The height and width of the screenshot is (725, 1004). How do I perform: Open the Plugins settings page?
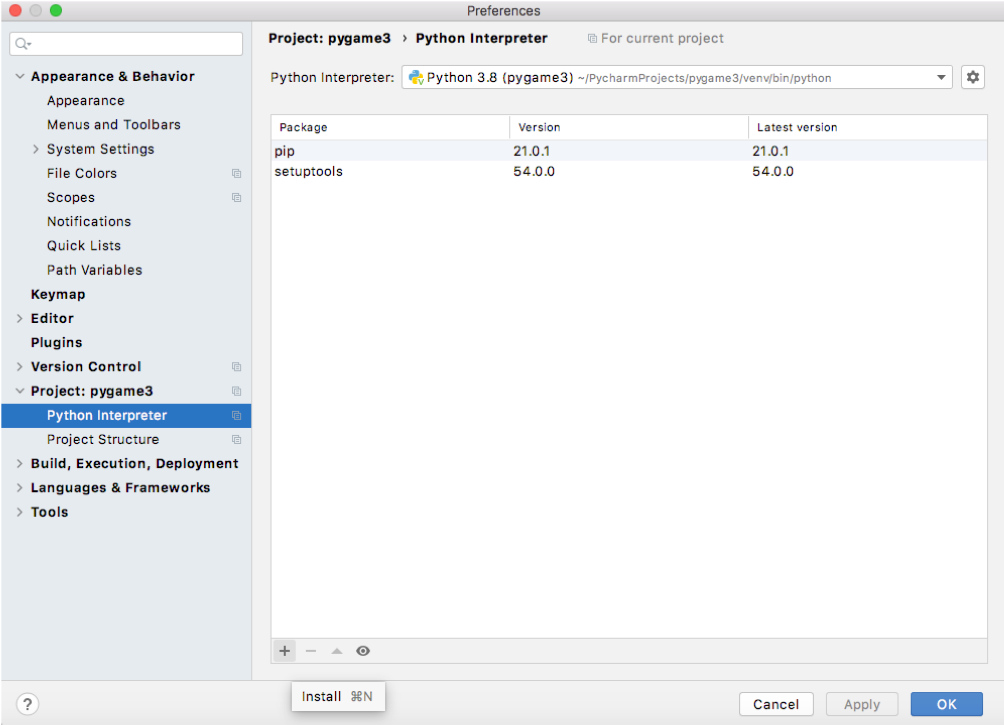(x=56, y=343)
